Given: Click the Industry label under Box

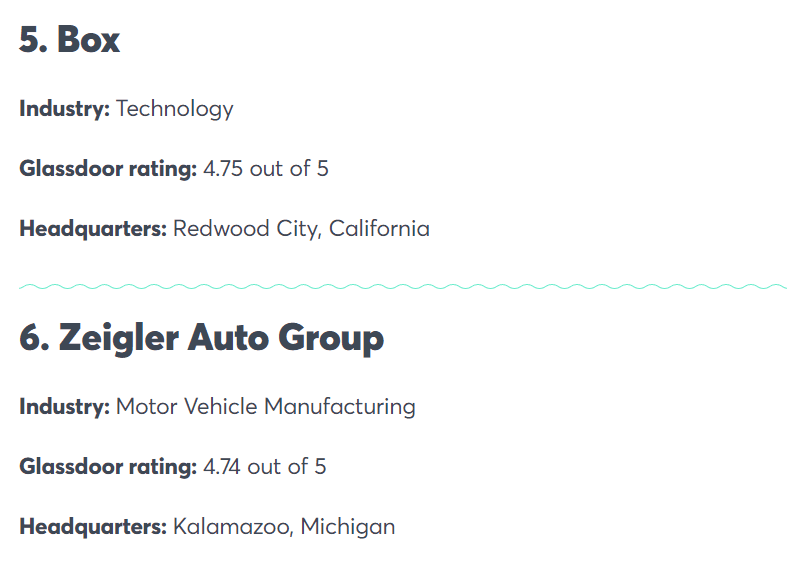Looking at the screenshot, I should [64, 109].
